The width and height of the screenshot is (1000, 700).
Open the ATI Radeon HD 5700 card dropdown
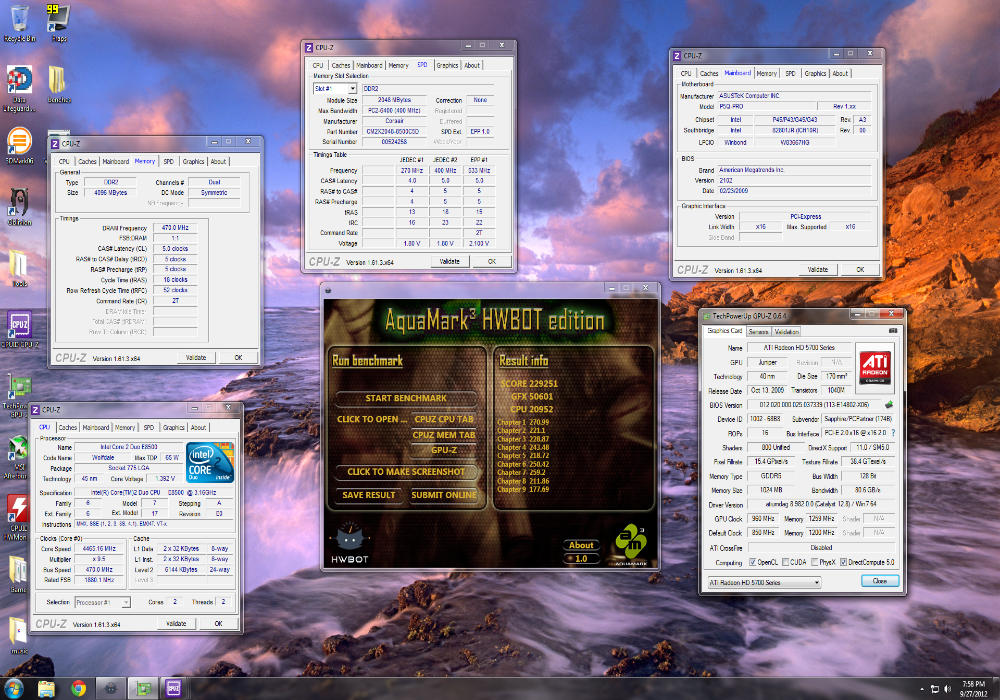764,583
